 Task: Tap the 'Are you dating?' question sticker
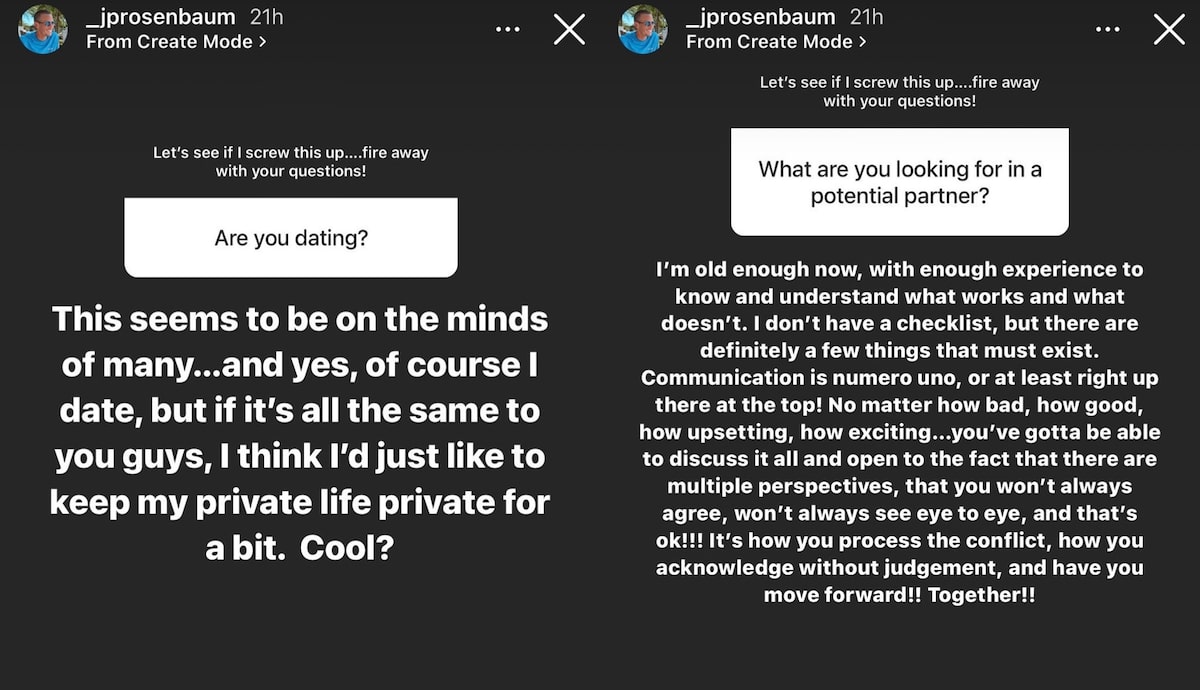(290, 238)
